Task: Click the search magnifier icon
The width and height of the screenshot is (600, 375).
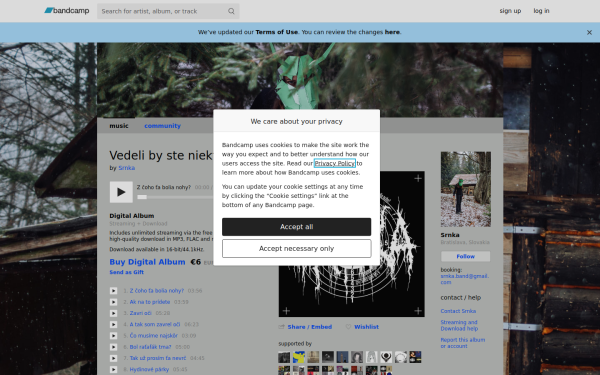Action: point(231,11)
